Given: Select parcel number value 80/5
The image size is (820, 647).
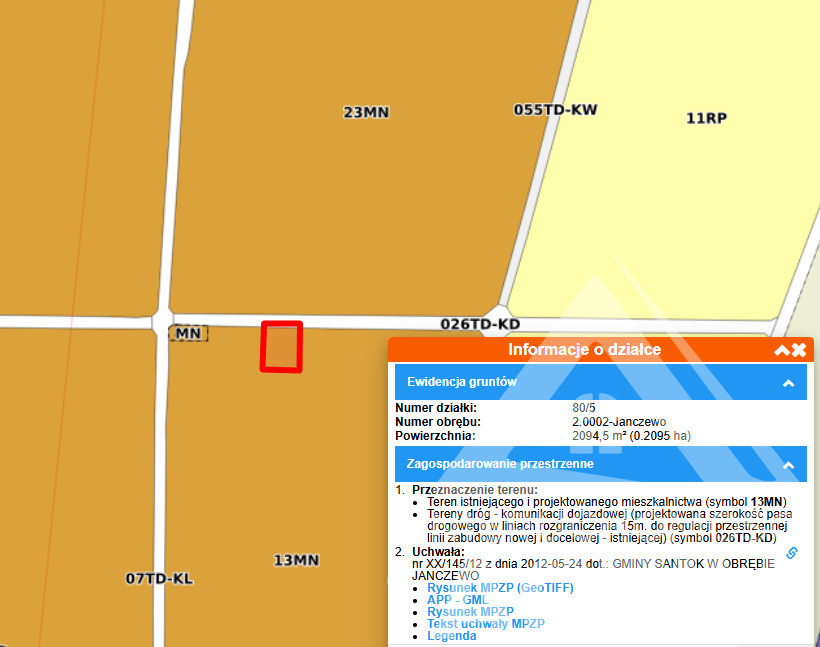Looking at the screenshot, I should click(584, 408).
